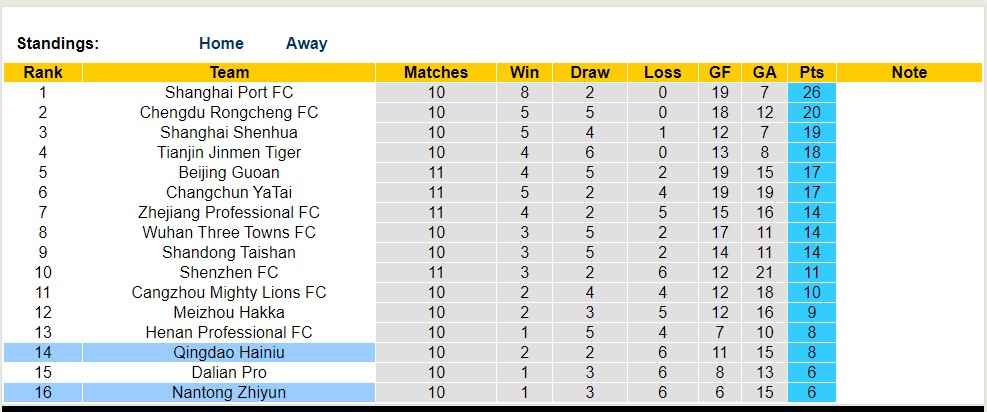Screen dimensions: 987x412
Task: Select Chengdu Rongcheng FC in the table
Action: tap(229, 112)
